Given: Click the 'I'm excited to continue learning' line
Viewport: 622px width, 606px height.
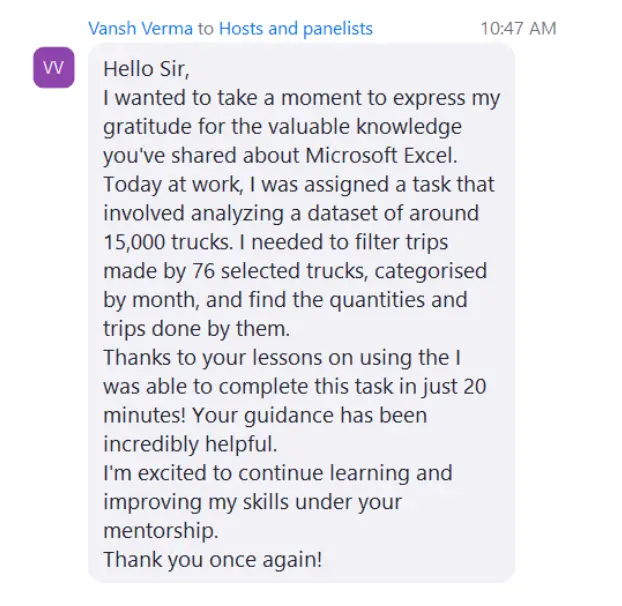Looking at the screenshot, I should 278,474.
